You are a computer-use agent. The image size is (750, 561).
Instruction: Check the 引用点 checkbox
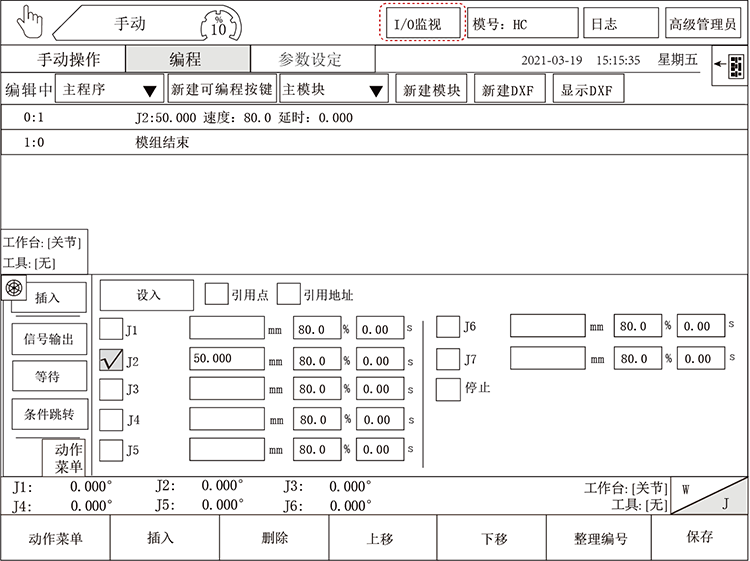pyautogui.click(x=216, y=294)
